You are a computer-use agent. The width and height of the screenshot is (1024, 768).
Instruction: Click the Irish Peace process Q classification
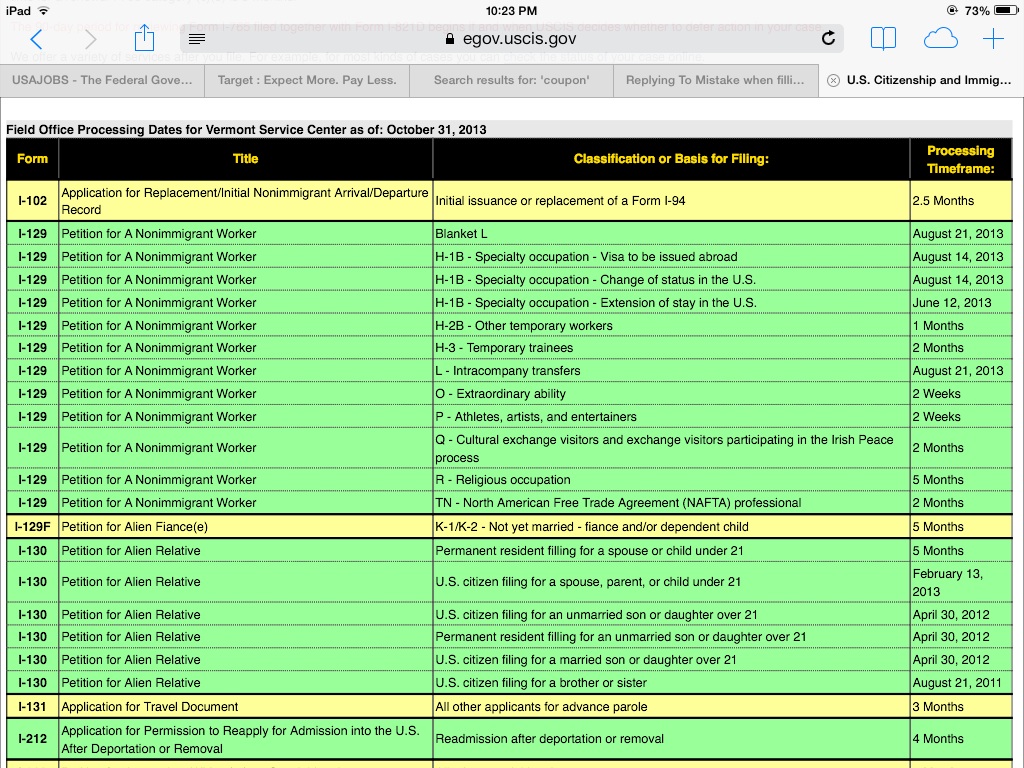pyautogui.click(x=671, y=448)
